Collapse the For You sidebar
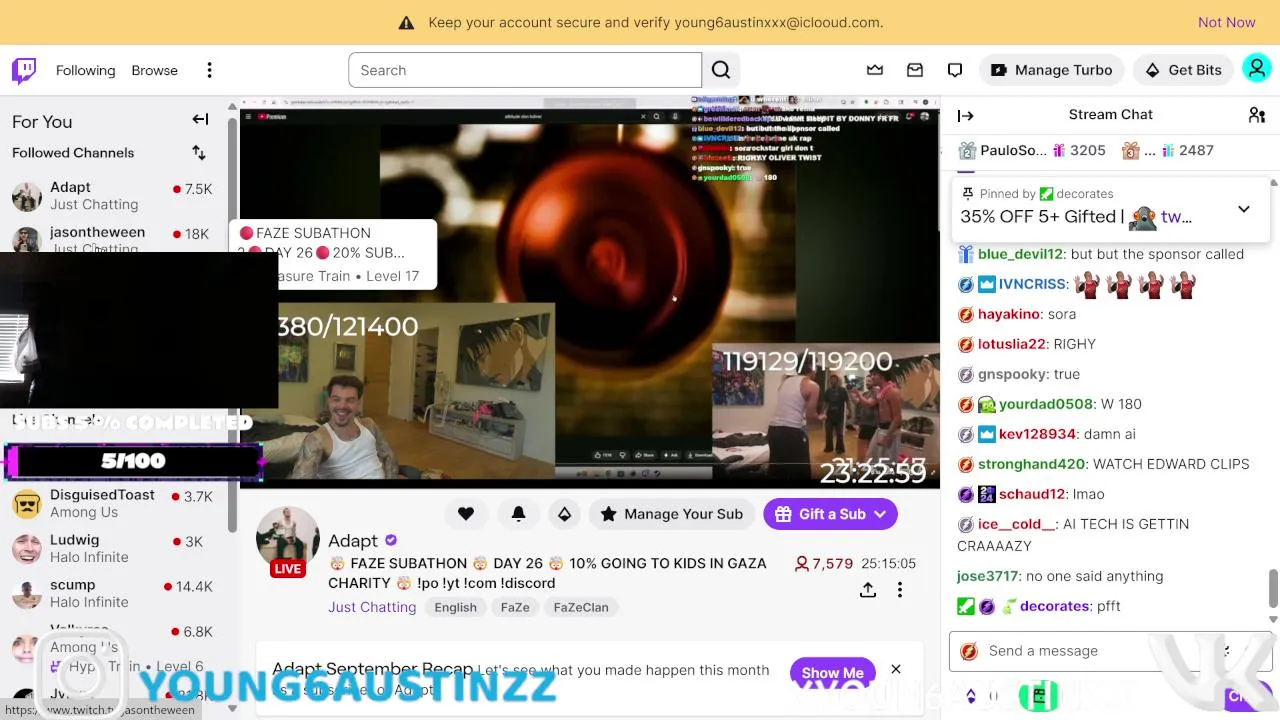1280x720 pixels. [200, 120]
